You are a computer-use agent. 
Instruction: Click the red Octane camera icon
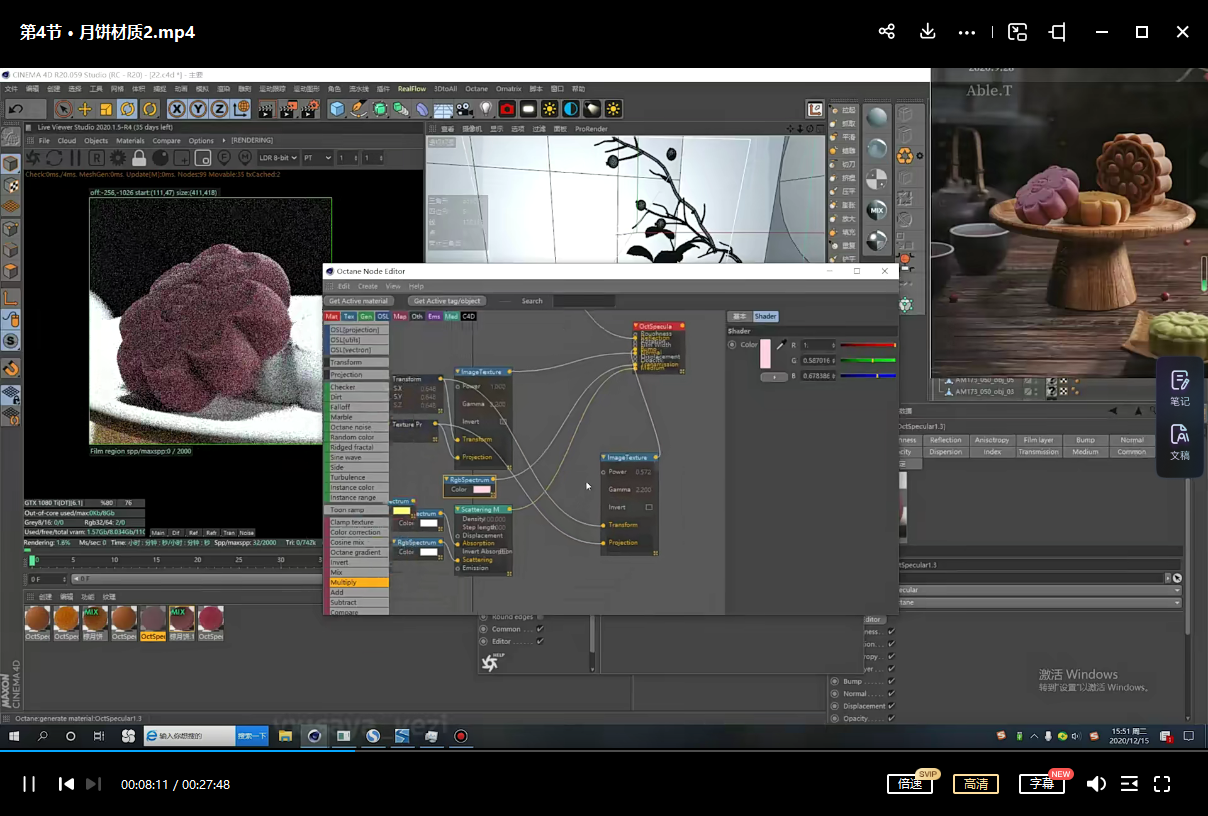tap(507, 109)
